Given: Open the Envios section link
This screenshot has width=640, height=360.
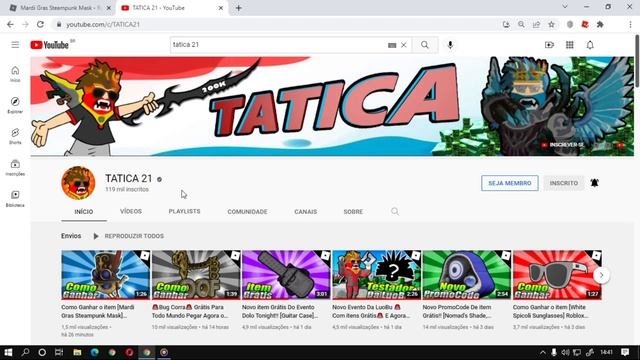Looking at the screenshot, I should click(71, 236).
